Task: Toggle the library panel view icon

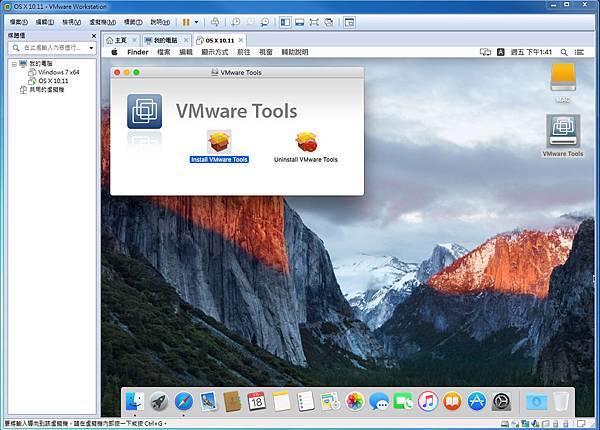Action: point(285,22)
